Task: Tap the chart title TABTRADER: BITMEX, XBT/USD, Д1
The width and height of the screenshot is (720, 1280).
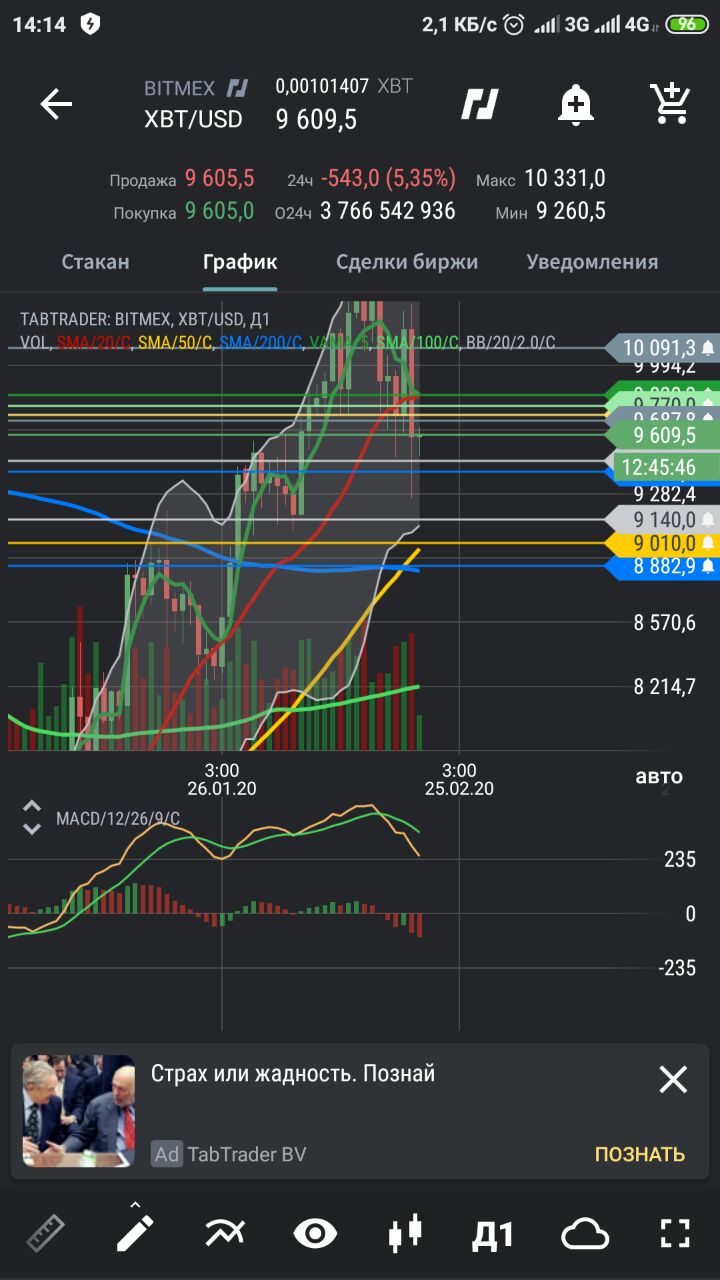Action: click(145, 320)
